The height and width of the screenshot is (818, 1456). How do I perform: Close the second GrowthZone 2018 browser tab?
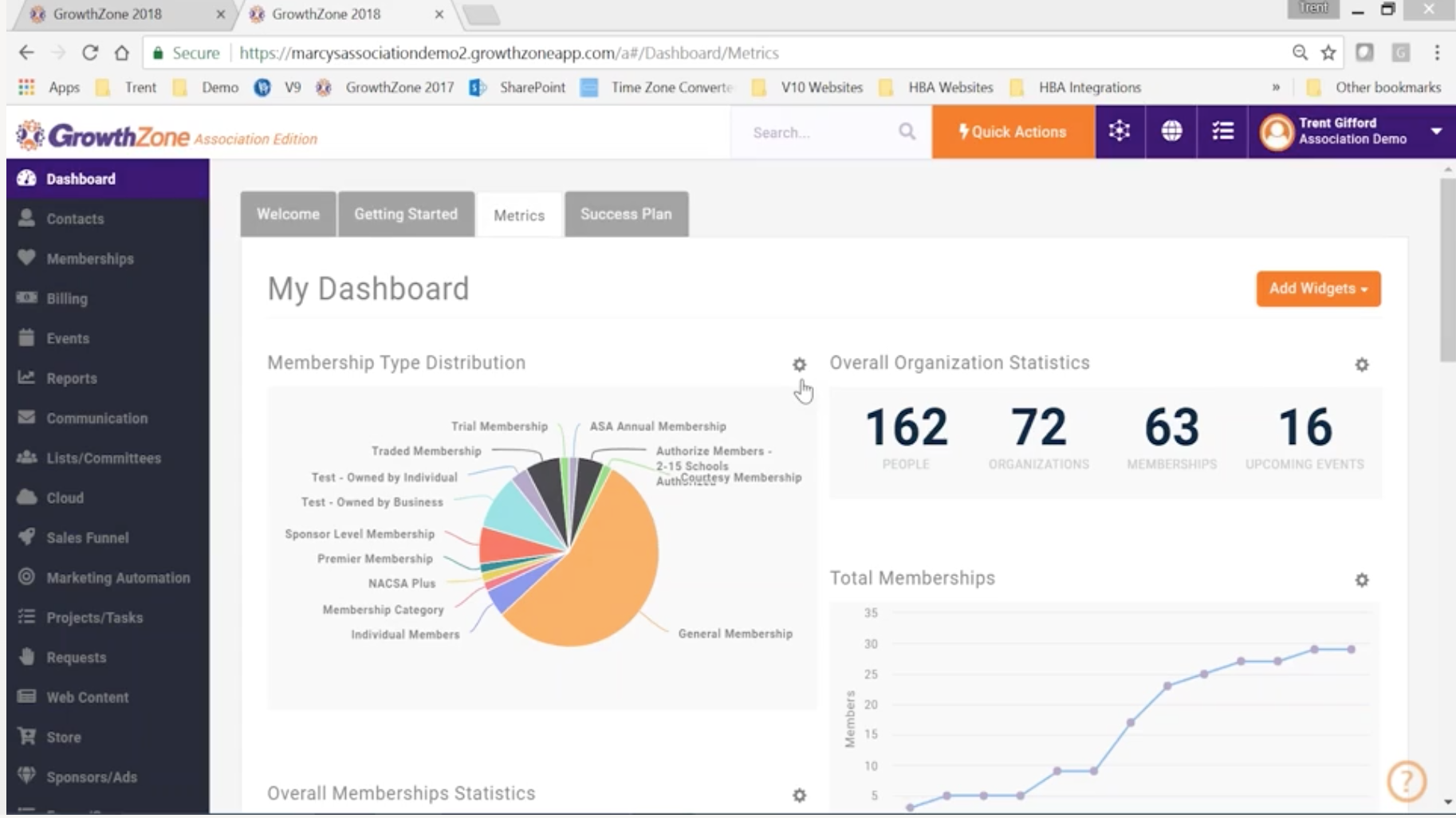pyautogui.click(x=439, y=14)
